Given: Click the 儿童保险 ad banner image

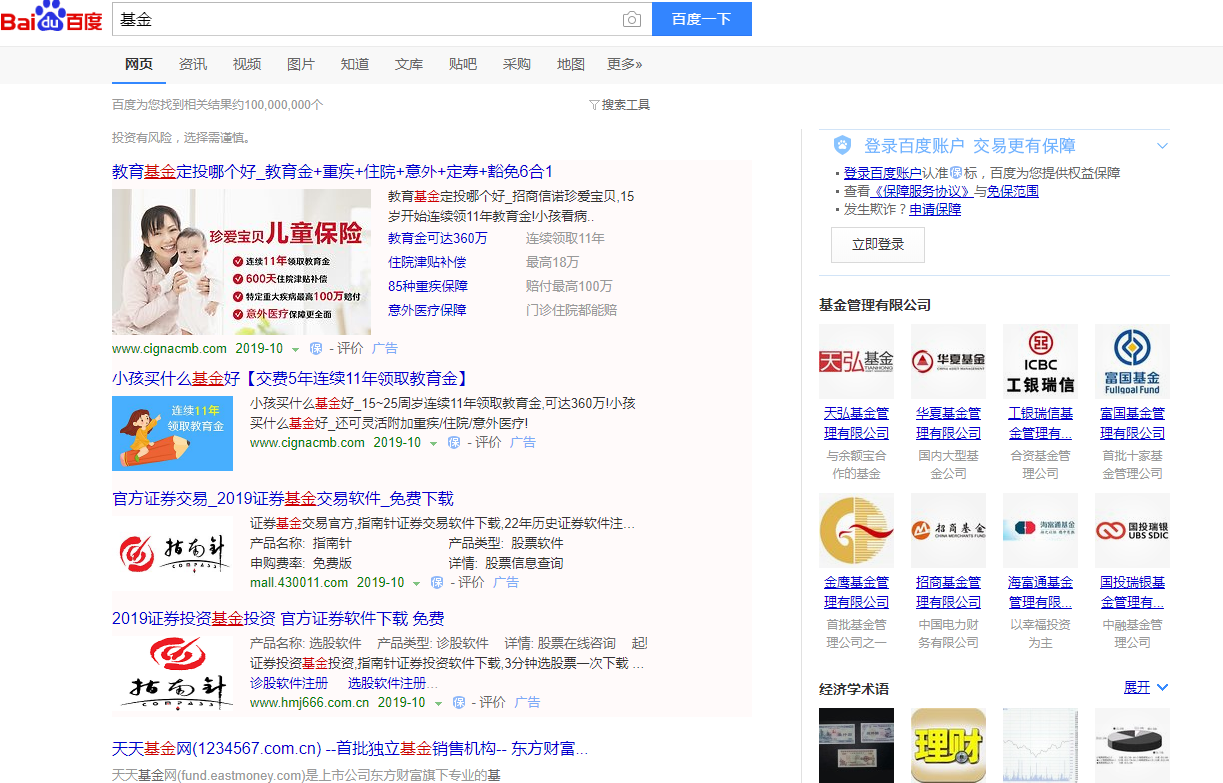Looking at the screenshot, I should (x=241, y=262).
